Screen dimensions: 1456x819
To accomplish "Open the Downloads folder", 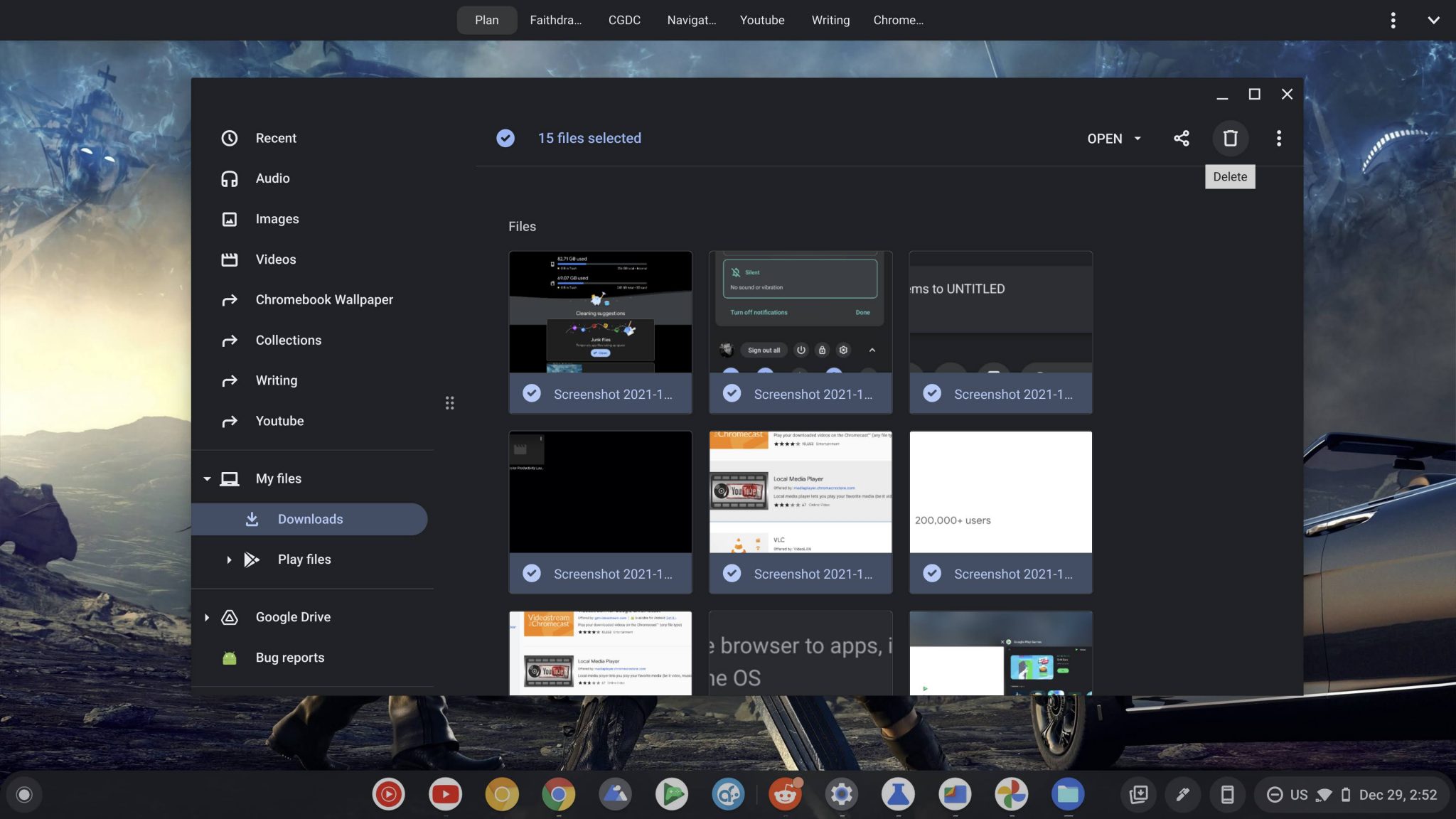I will tap(310, 519).
